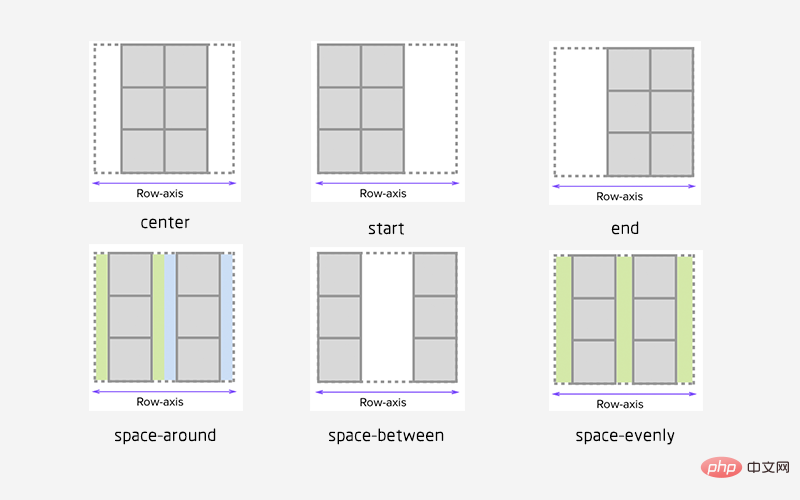Click the space-between diagram
This screenshot has width=800, height=500.
387,329
